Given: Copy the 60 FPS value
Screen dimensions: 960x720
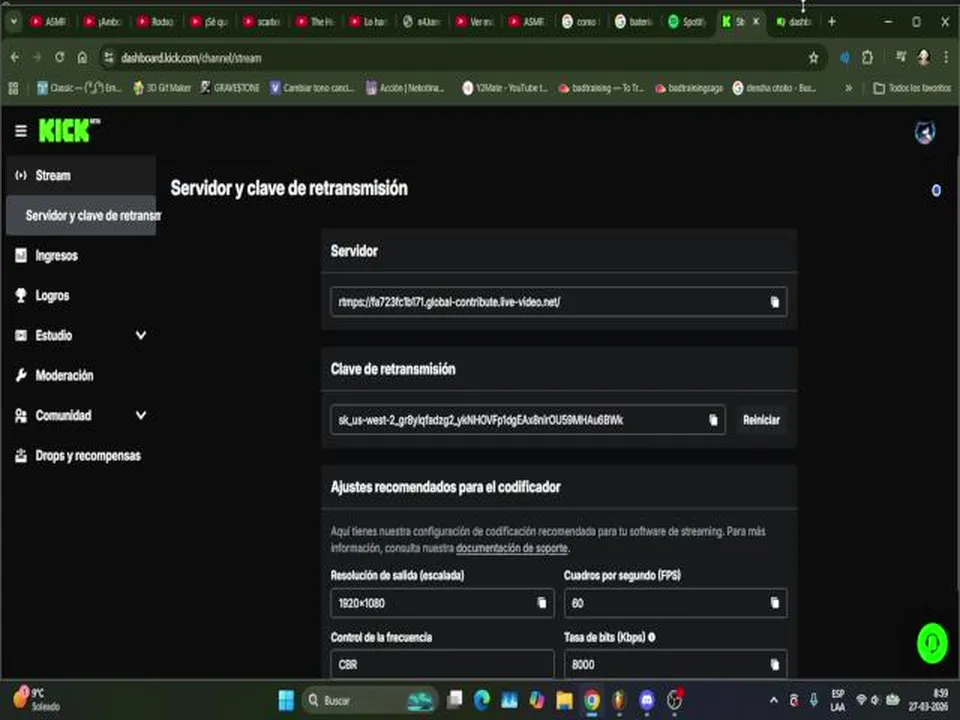Looking at the screenshot, I should (x=774, y=603).
